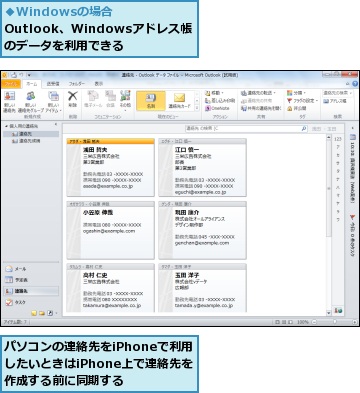Open the Follow Up flag (フラグの設定) dropdown
The width and height of the screenshot is (360, 393).
303,100
